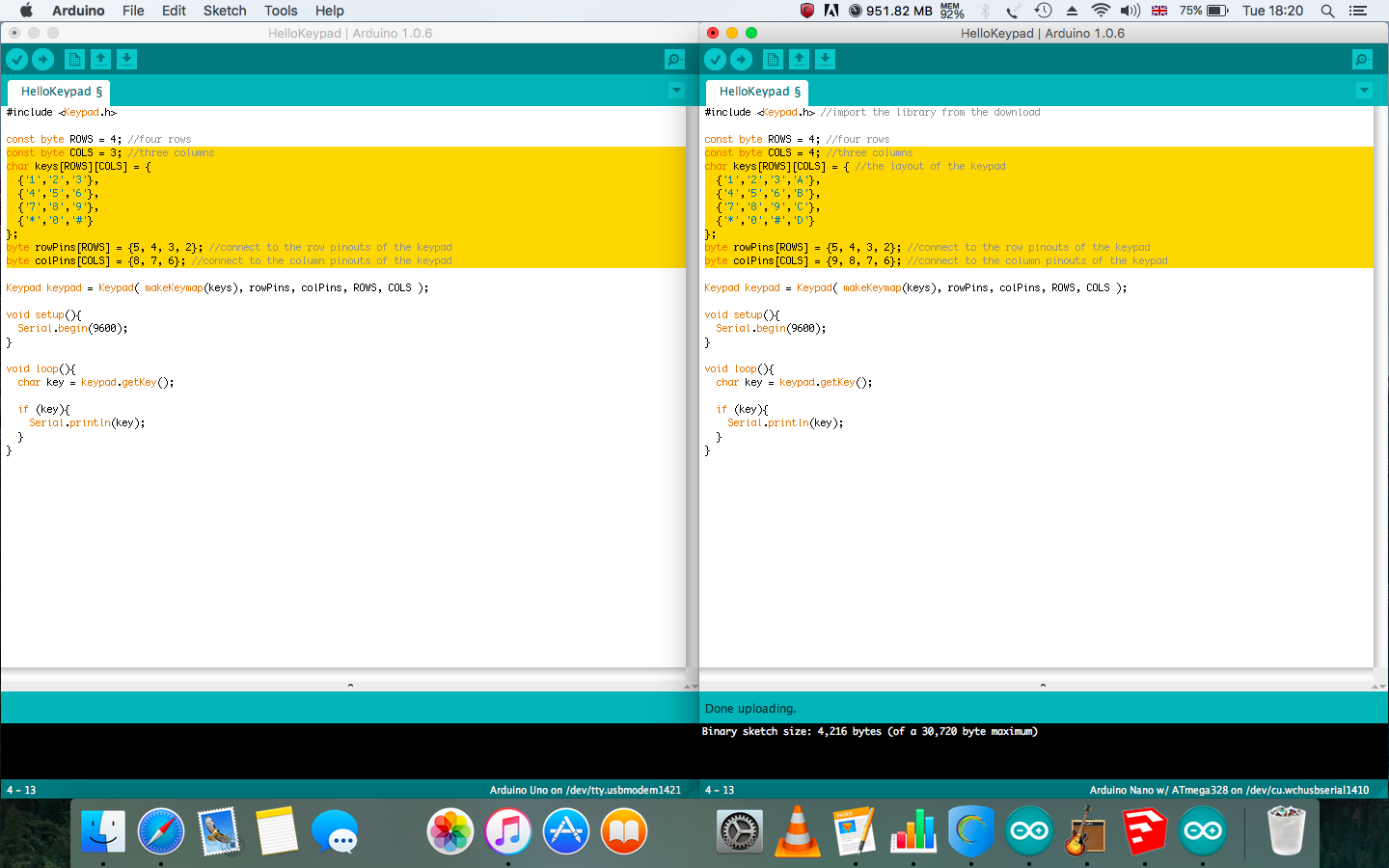Expand tab menu arrow in left Arduino window

[676, 91]
